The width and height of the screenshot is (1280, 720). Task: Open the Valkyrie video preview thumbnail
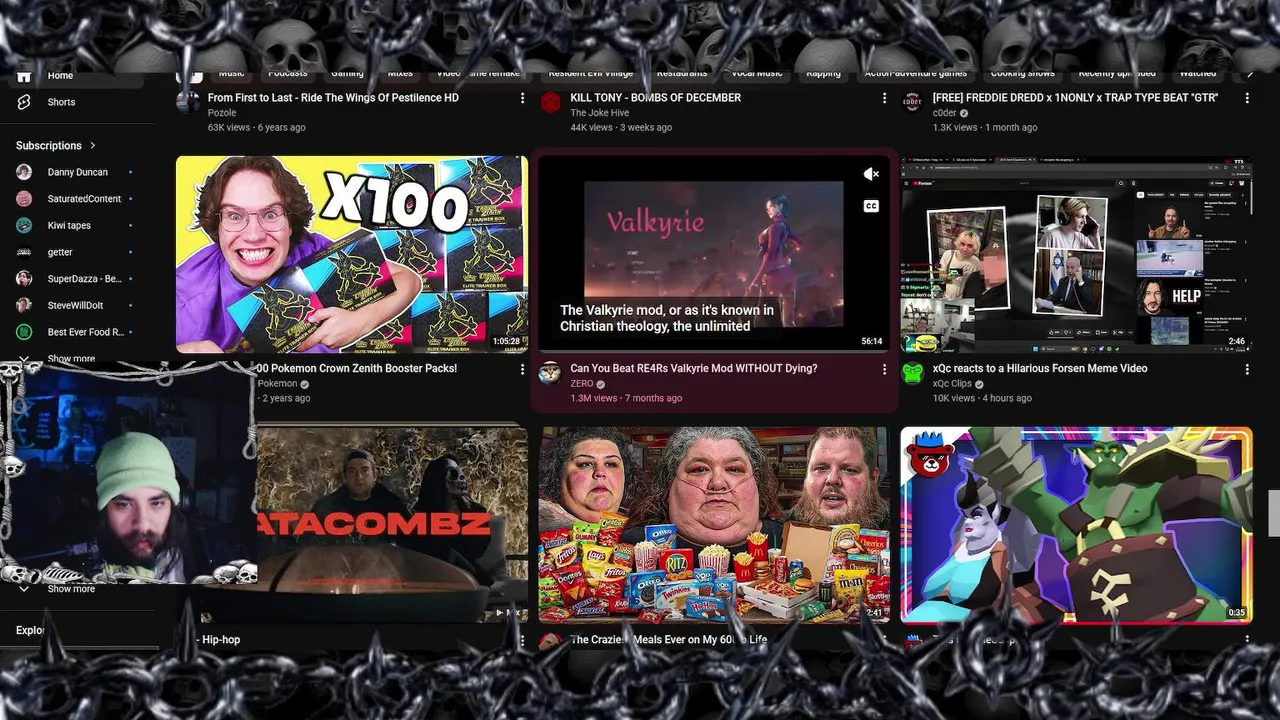click(714, 254)
